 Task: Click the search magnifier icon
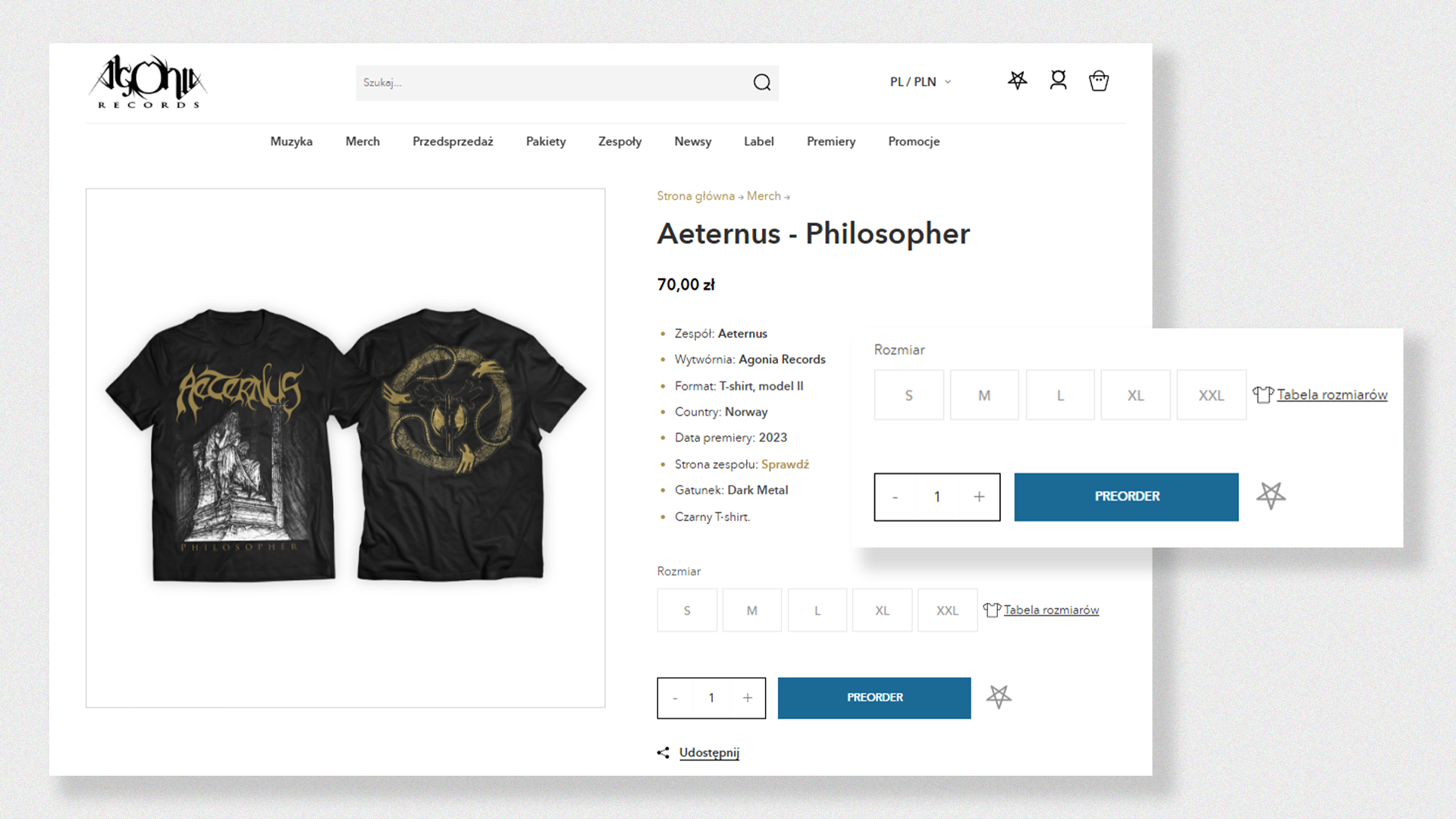(x=761, y=83)
